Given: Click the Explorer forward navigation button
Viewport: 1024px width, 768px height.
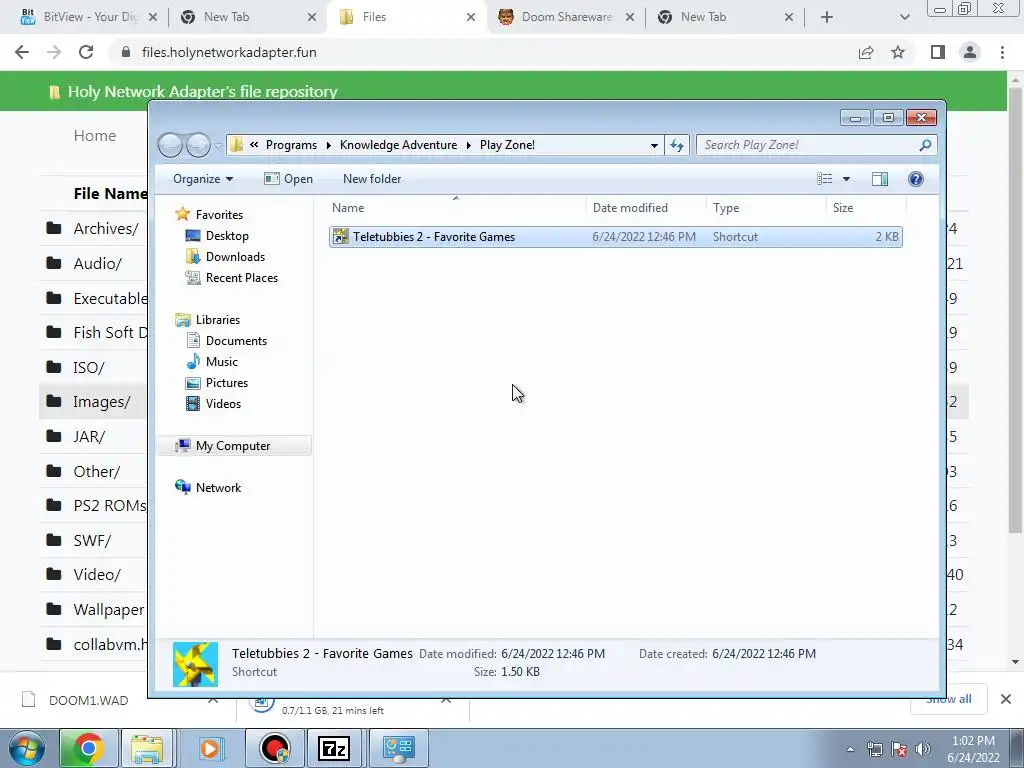Looking at the screenshot, I should click(x=198, y=145).
